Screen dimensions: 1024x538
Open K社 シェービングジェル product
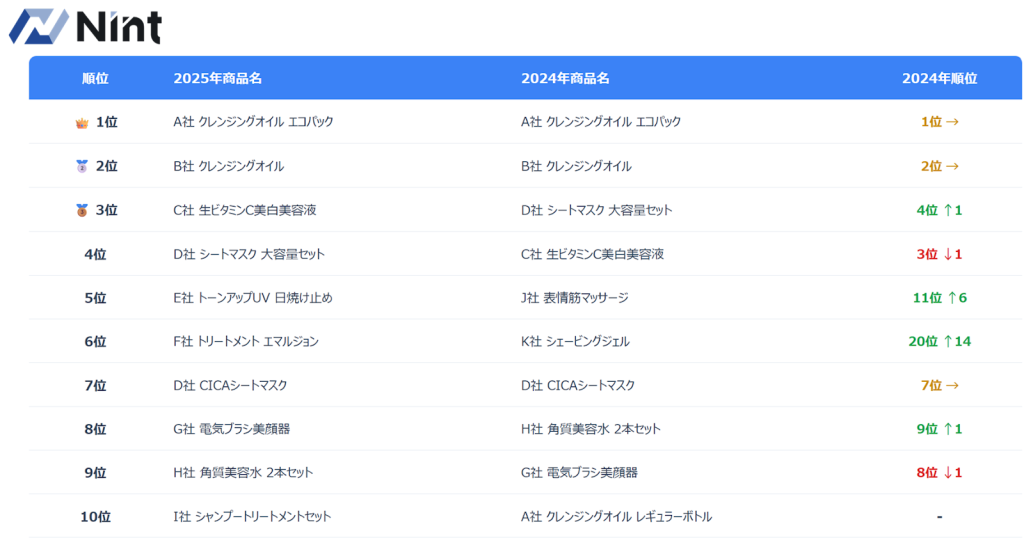[575, 342]
